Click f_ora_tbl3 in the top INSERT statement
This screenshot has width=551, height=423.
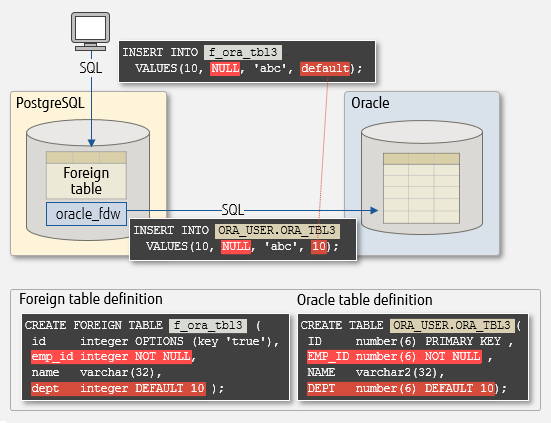point(243,52)
